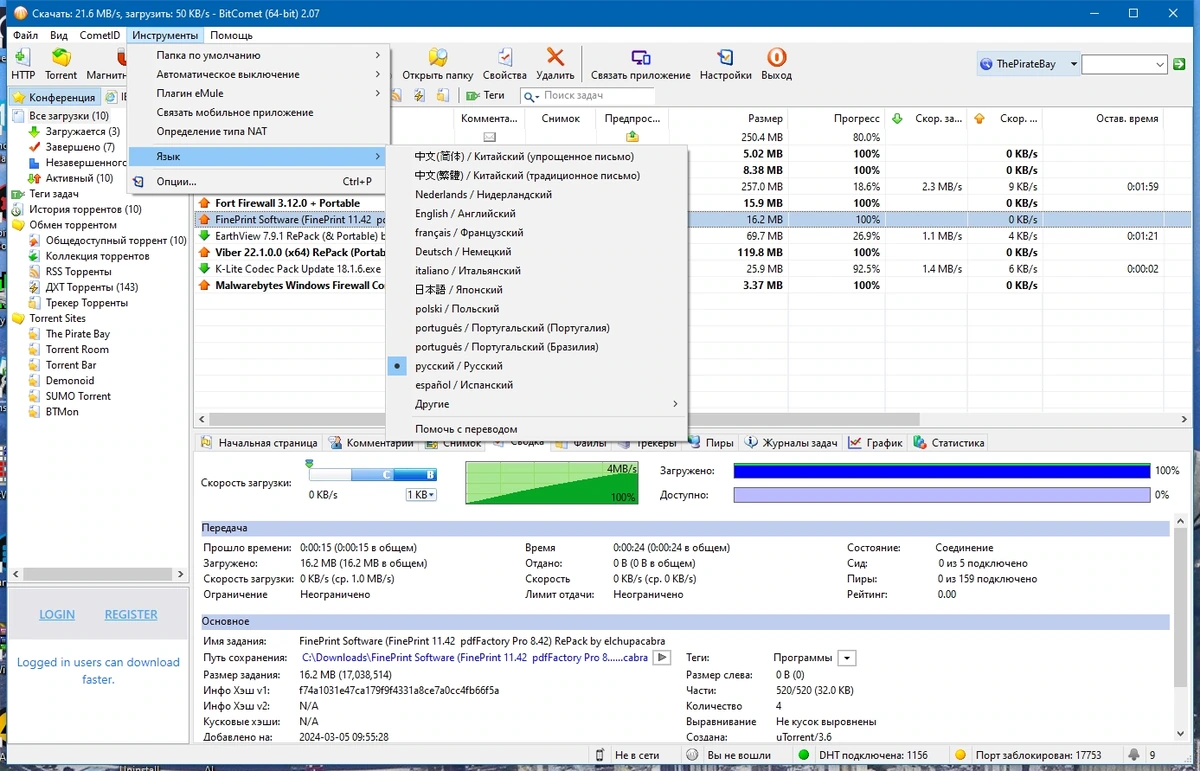Select Nederlands / Нидерландский language
Viewport: 1200px width, 771px height.
pyautogui.click(x=536, y=194)
